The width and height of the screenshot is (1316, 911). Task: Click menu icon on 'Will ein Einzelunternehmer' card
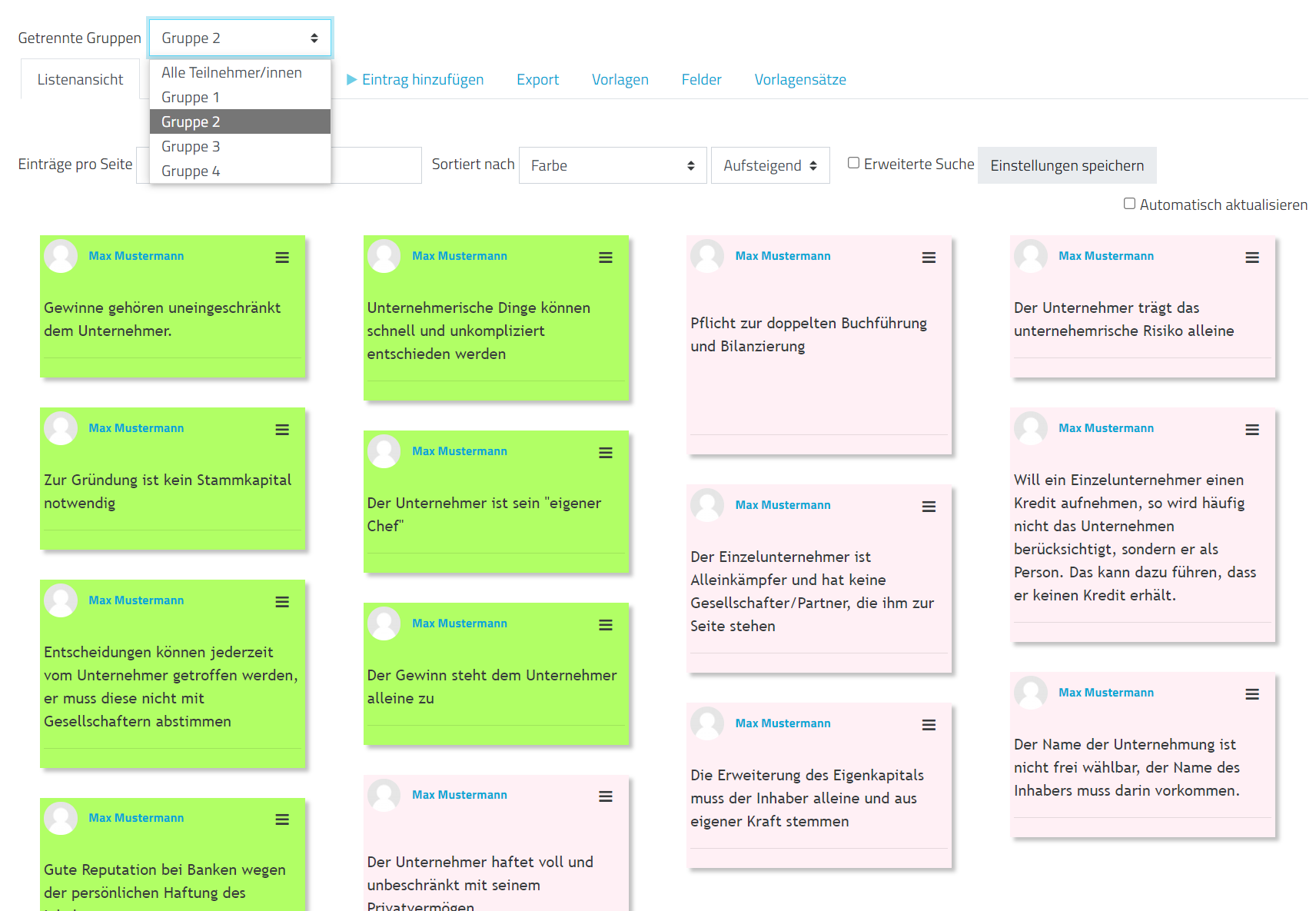[1252, 430]
